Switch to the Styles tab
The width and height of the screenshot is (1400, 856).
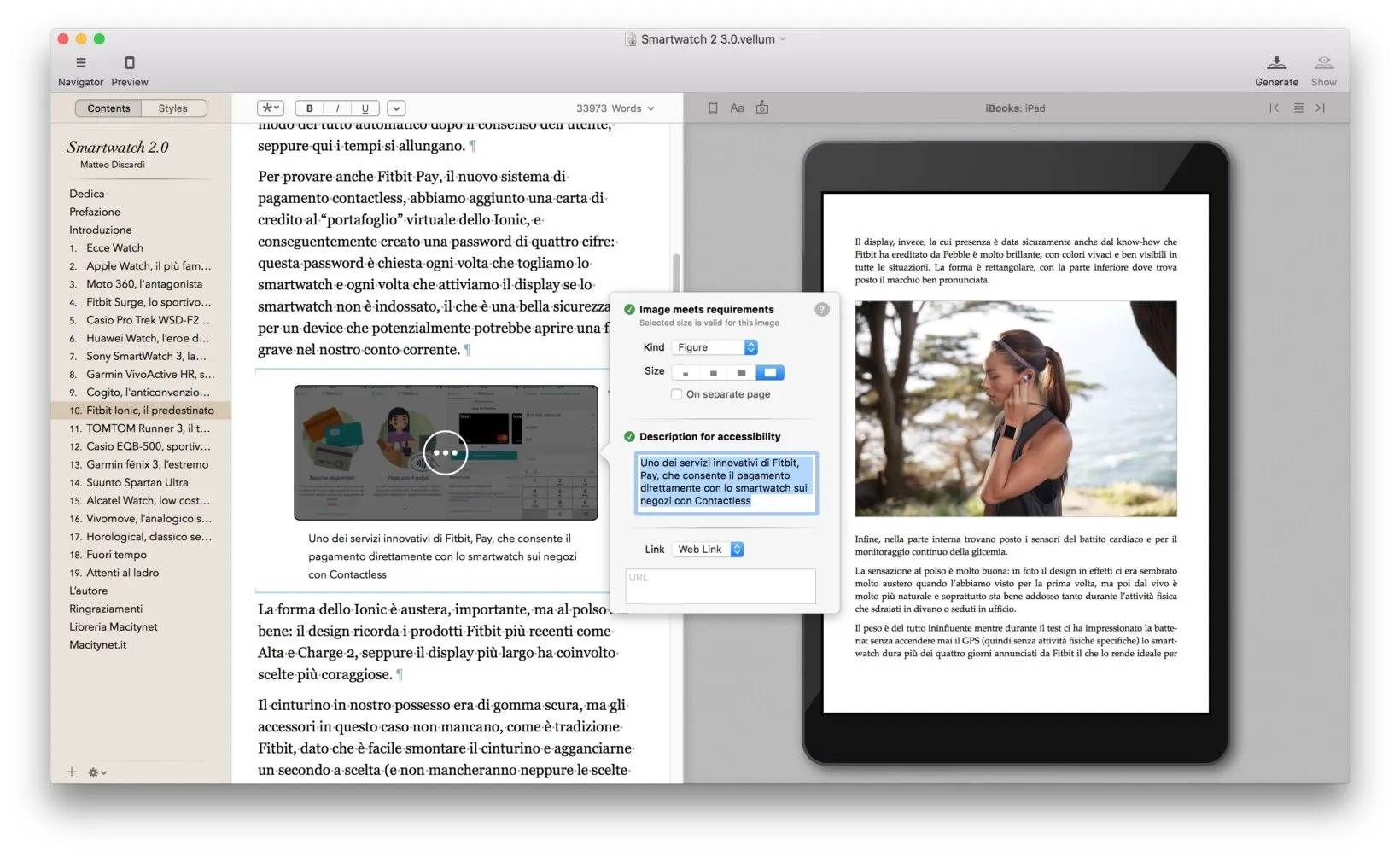click(x=172, y=108)
